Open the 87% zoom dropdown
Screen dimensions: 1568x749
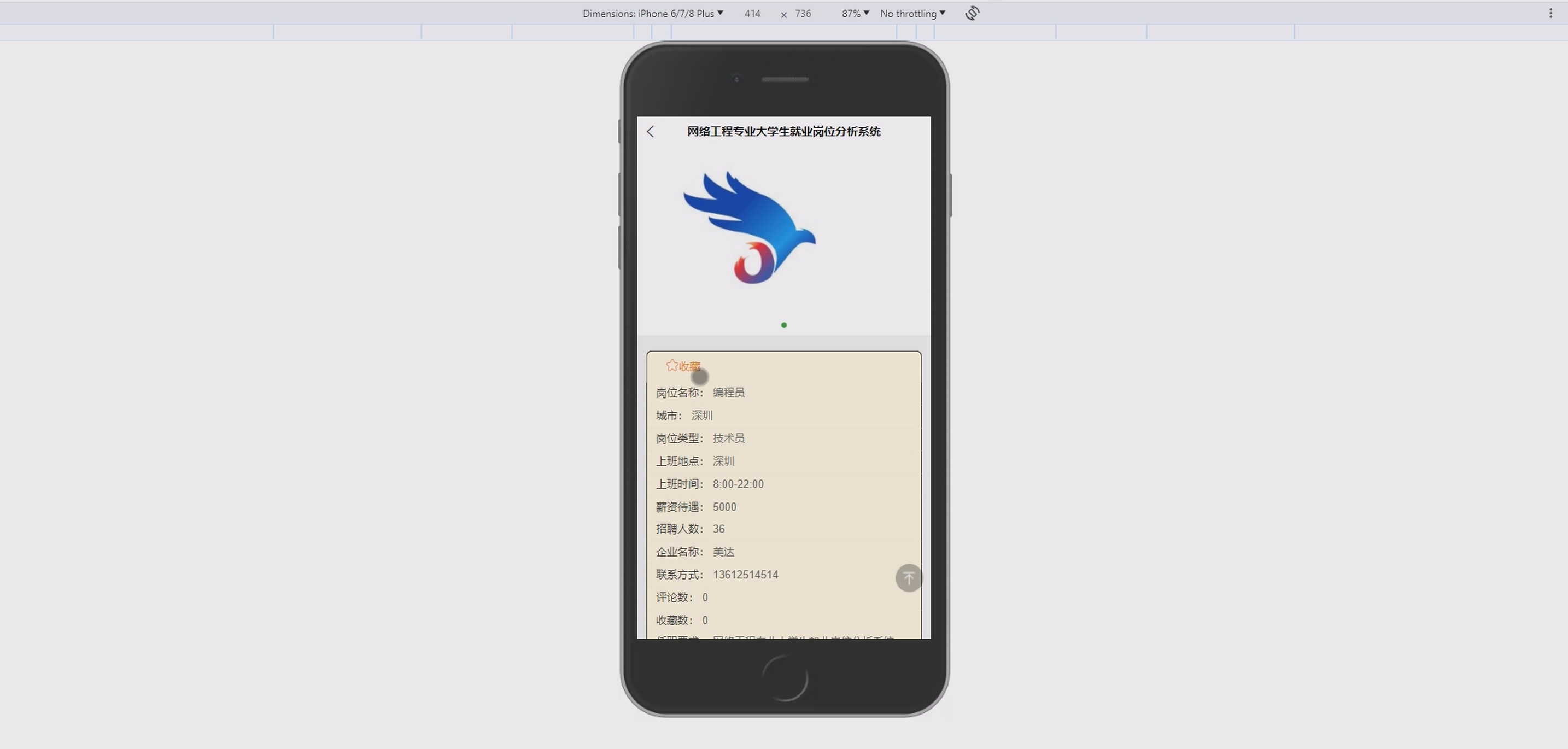(x=855, y=13)
